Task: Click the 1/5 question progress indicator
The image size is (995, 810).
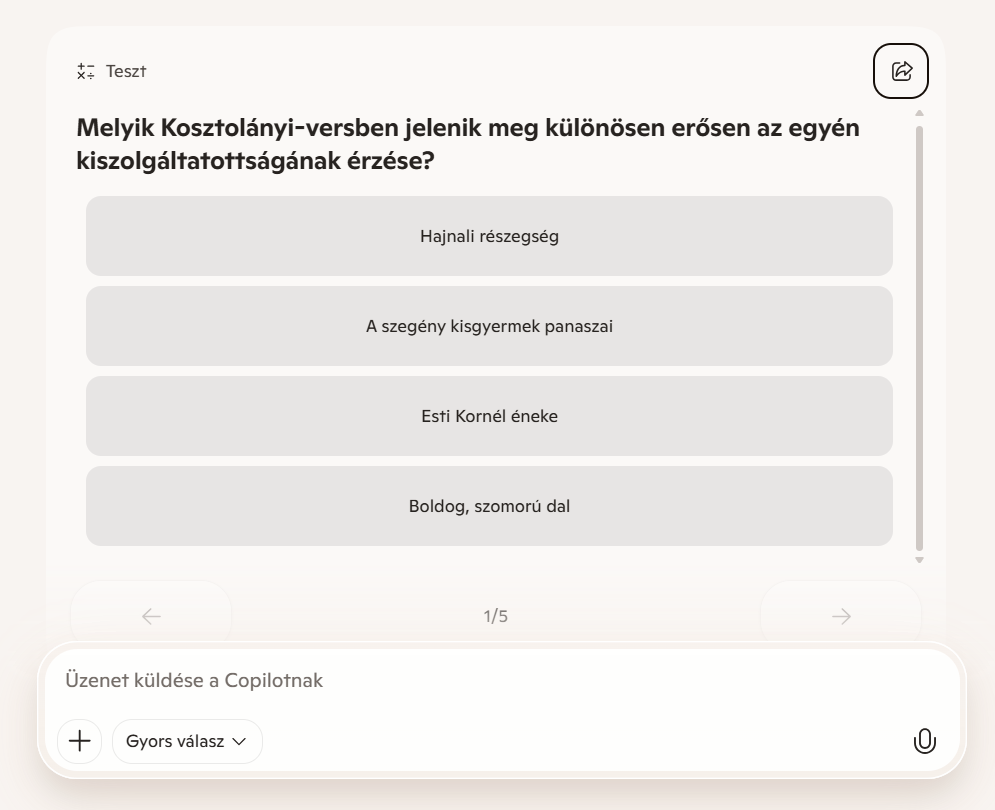Action: point(496,617)
